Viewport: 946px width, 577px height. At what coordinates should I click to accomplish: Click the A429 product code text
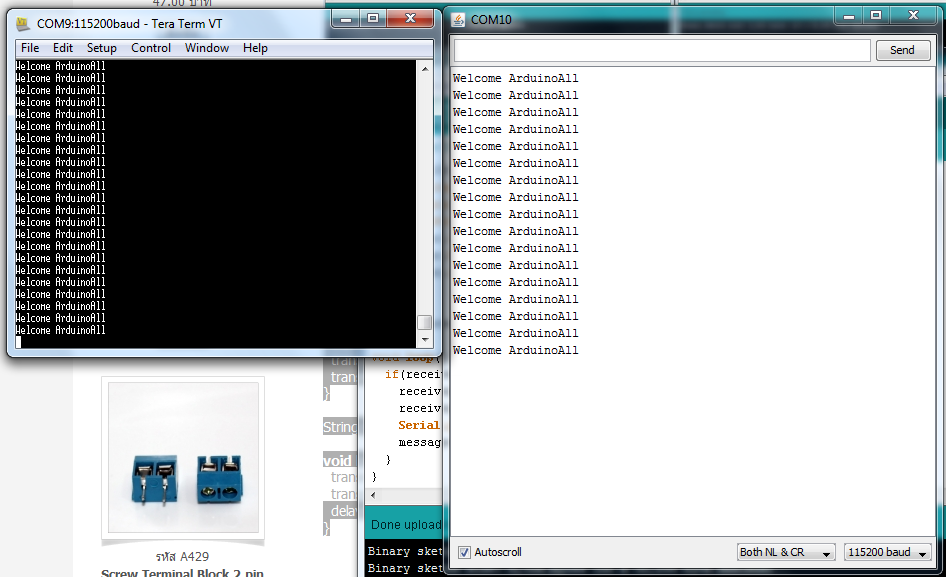point(183,556)
